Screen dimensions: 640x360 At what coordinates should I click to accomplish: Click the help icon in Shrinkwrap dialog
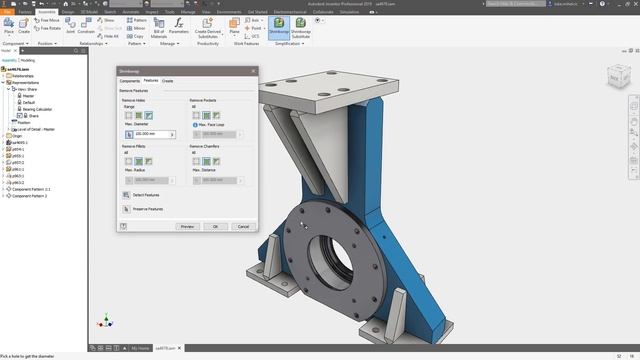123,226
